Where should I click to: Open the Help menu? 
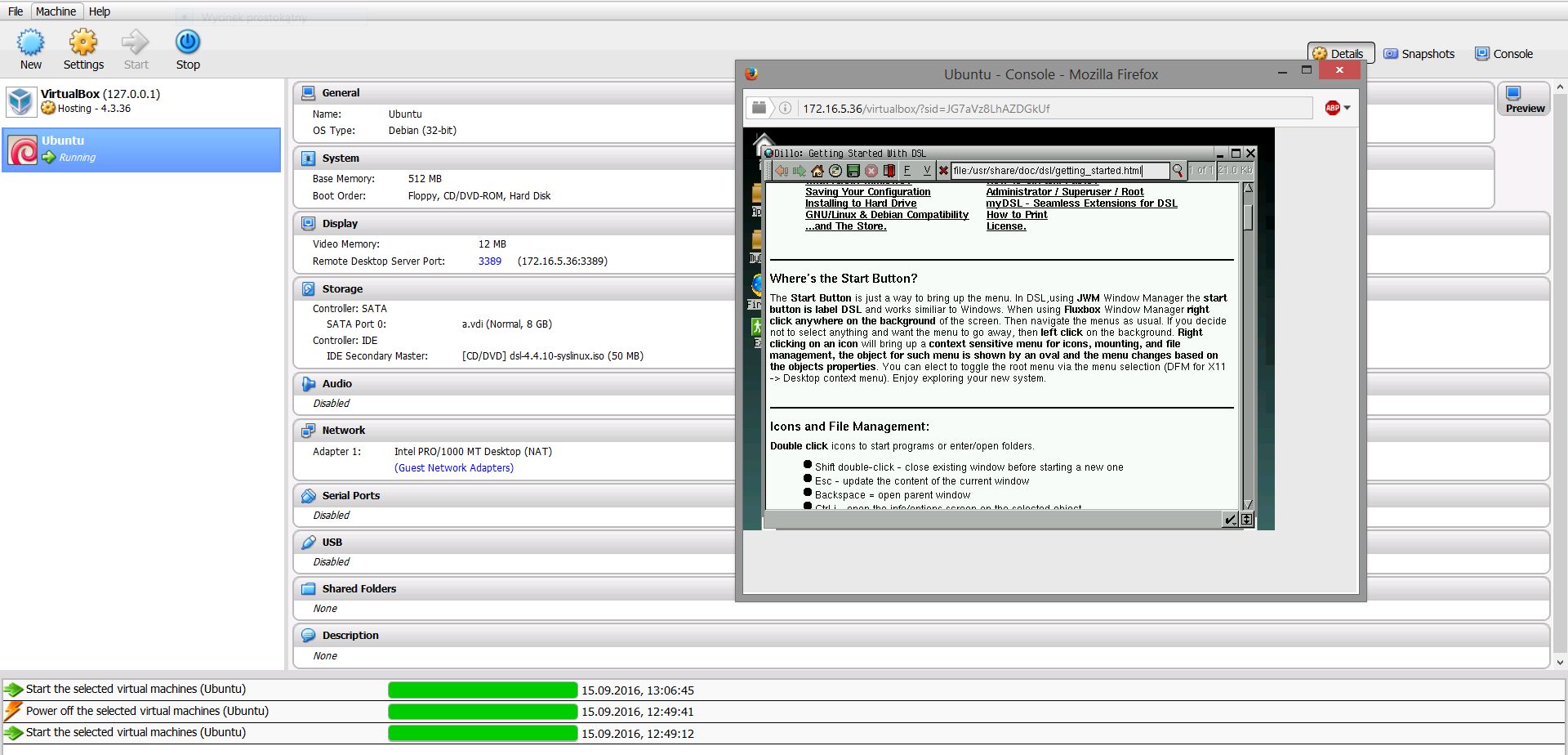tap(100, 11)
